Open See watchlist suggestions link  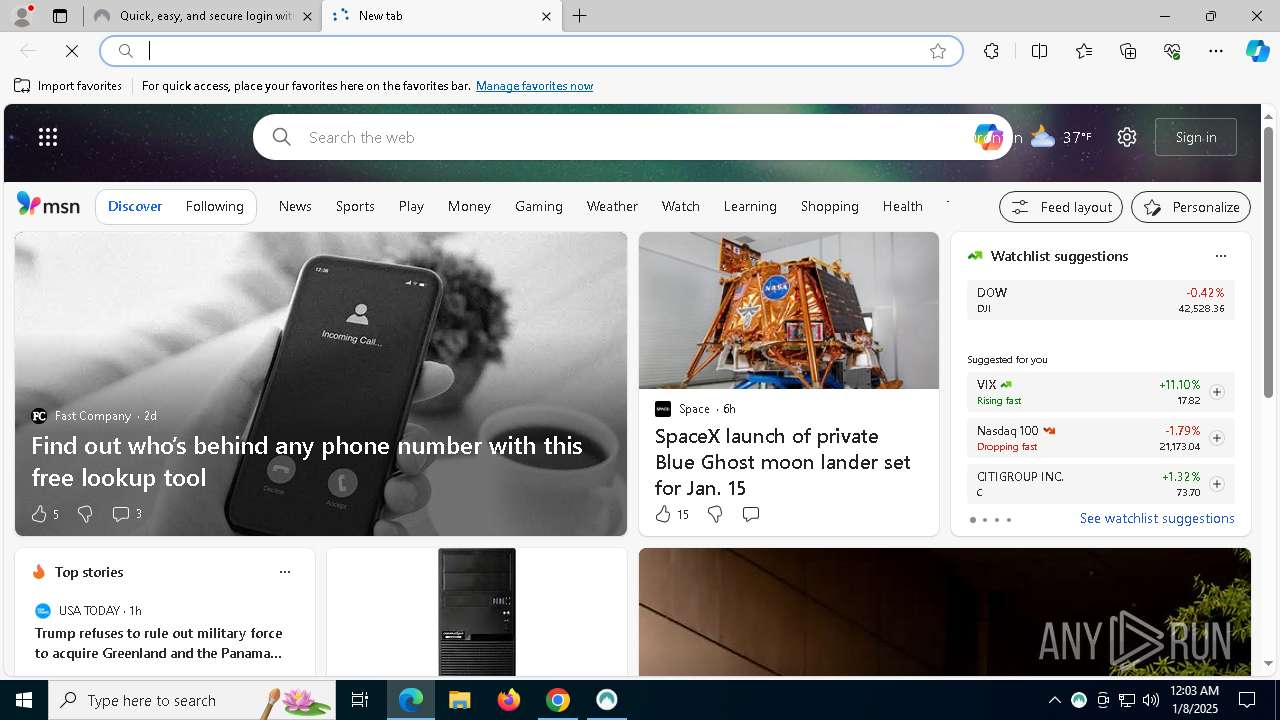tap(1157, 518)
